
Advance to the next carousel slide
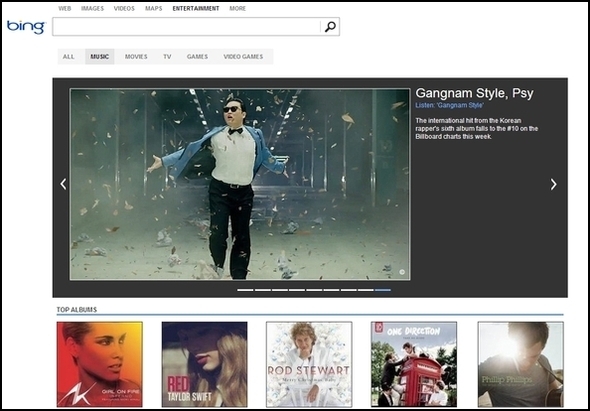[553, 184]
